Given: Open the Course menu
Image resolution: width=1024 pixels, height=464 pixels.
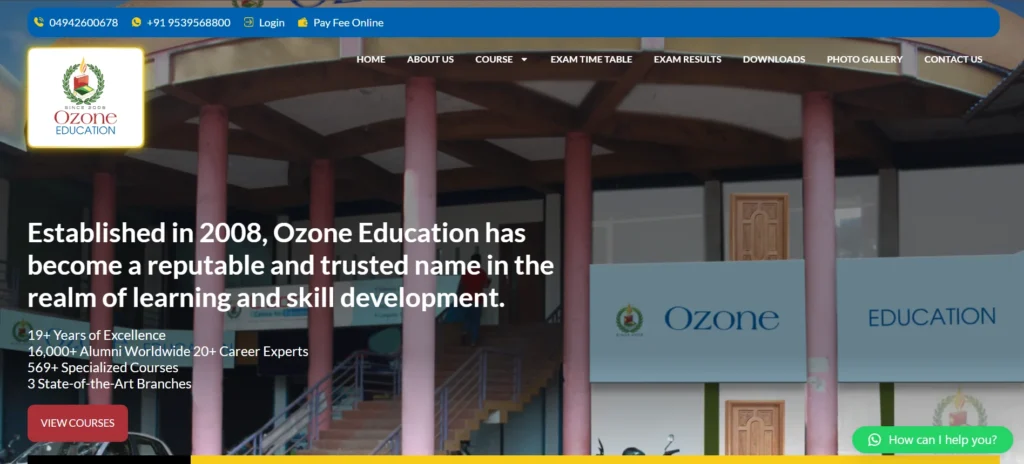Looking at the screenshot, I should coord(494,60).
